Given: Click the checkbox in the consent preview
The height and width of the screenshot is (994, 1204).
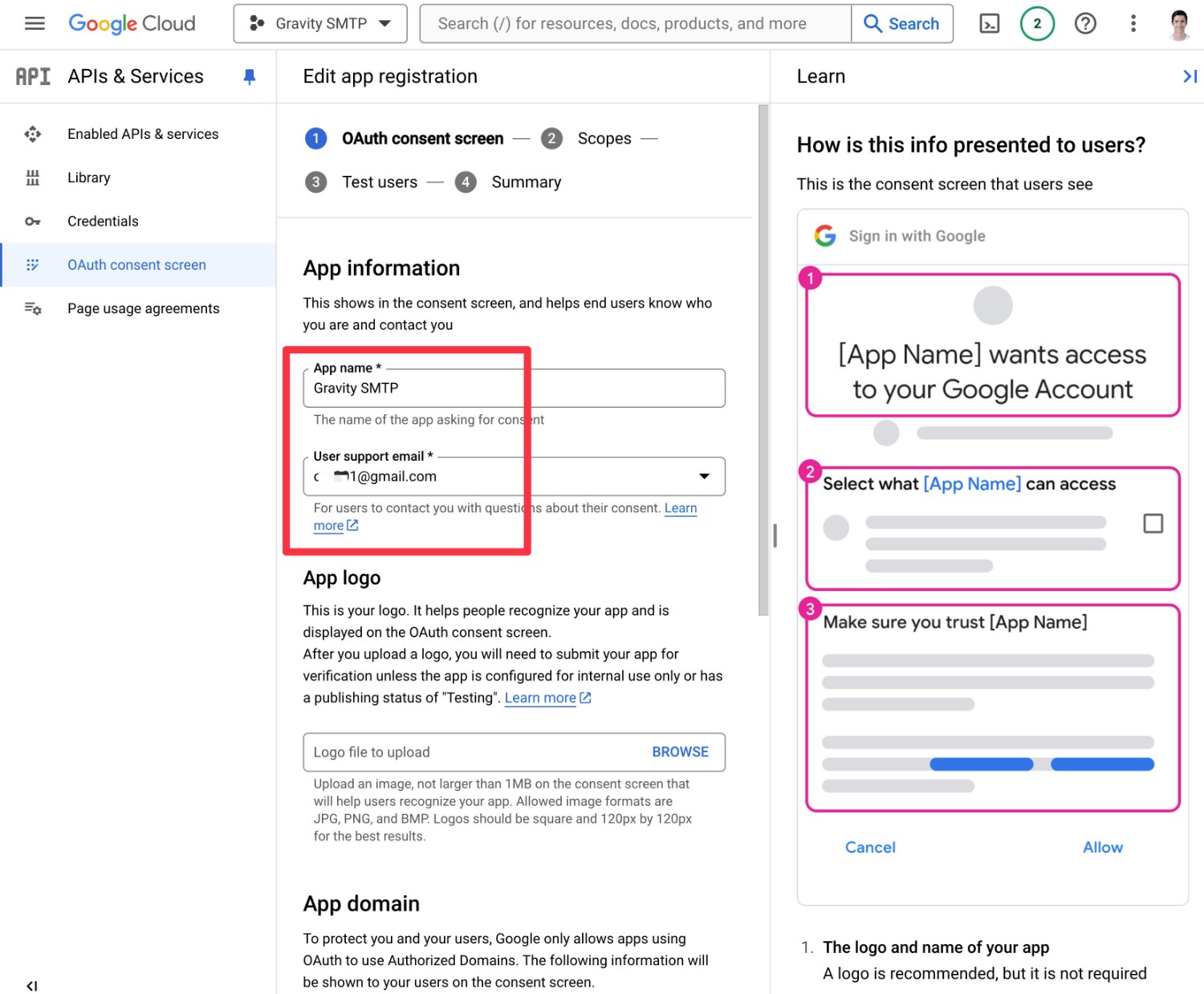Looking at the screenshot, I should tap(1153, 523).
